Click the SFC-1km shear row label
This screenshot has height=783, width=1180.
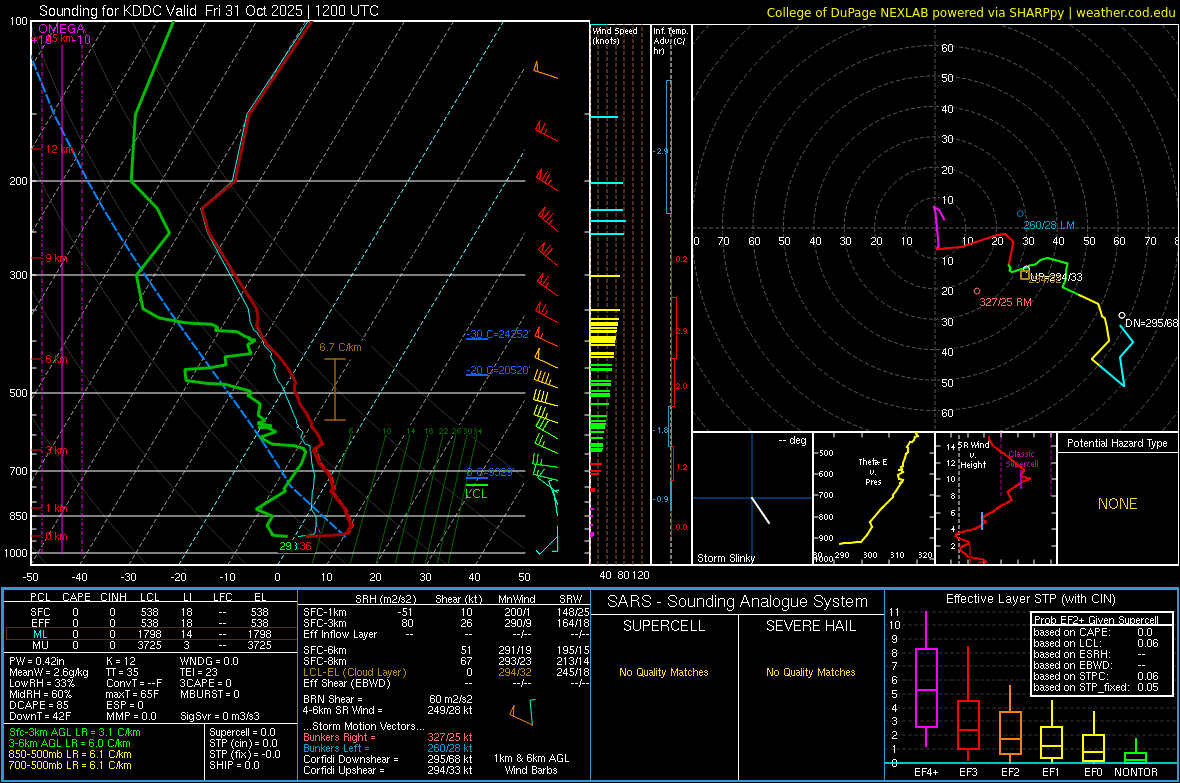click(x=324, y=612)
